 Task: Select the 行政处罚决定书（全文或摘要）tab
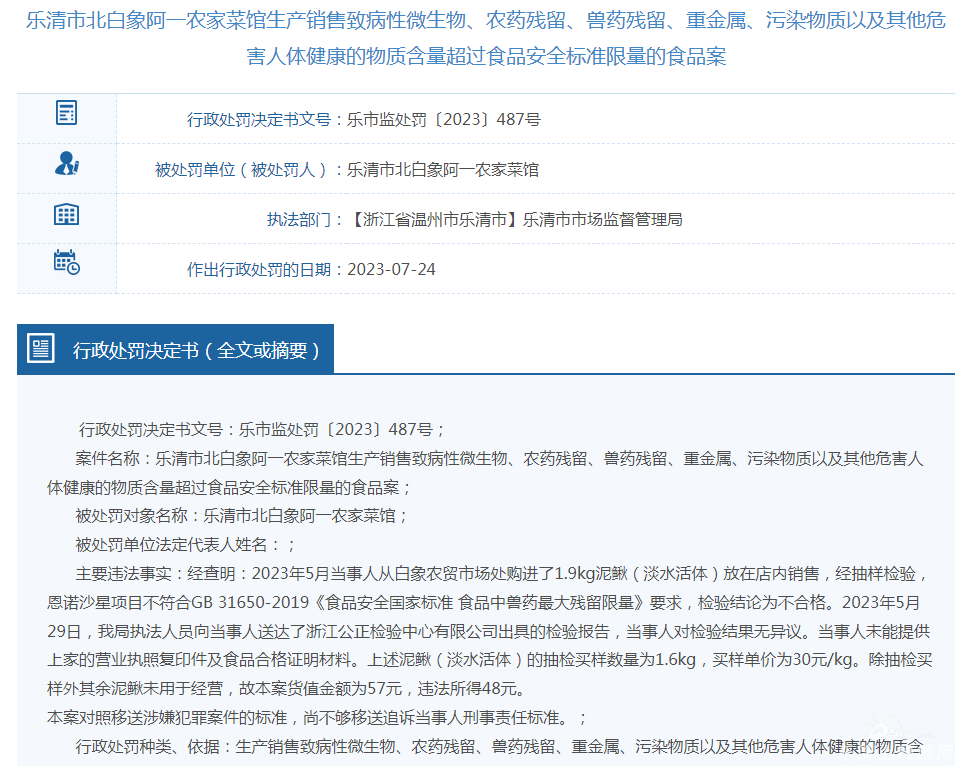176,349
